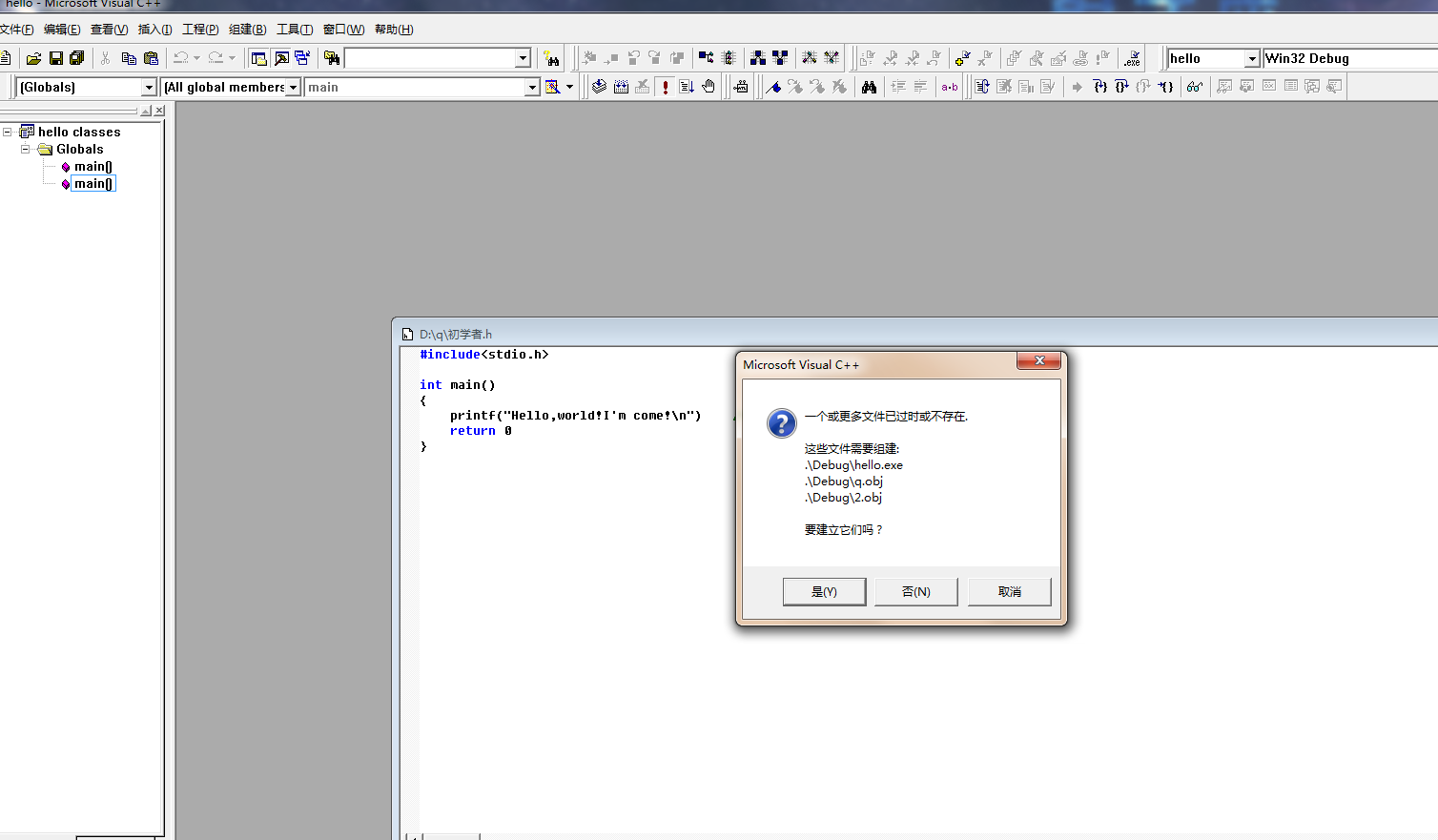1438x840 pixels.
Task: Click the Undo arrow icon
Action: click(x=181, y=58)
